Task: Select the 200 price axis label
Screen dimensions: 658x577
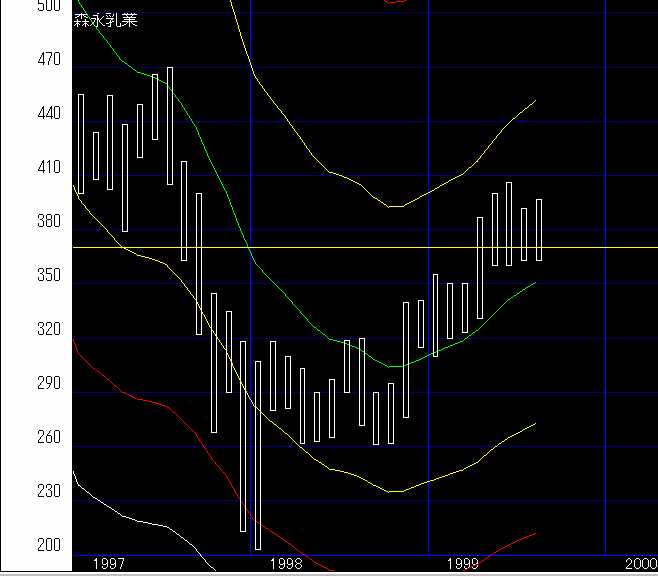Action: click(x=48, y=546)
